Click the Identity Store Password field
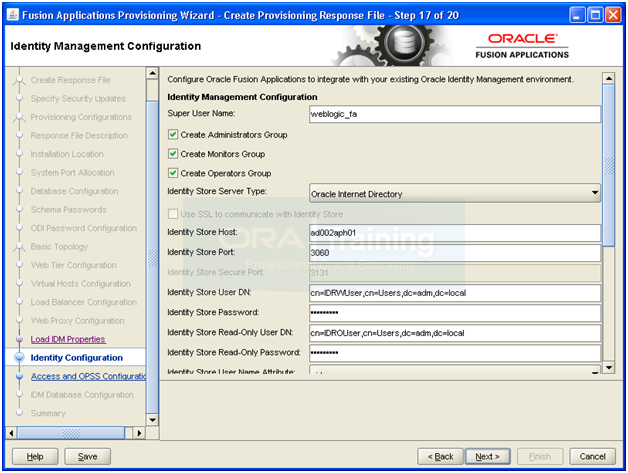 pyautogui.click(x=455, y=313)
